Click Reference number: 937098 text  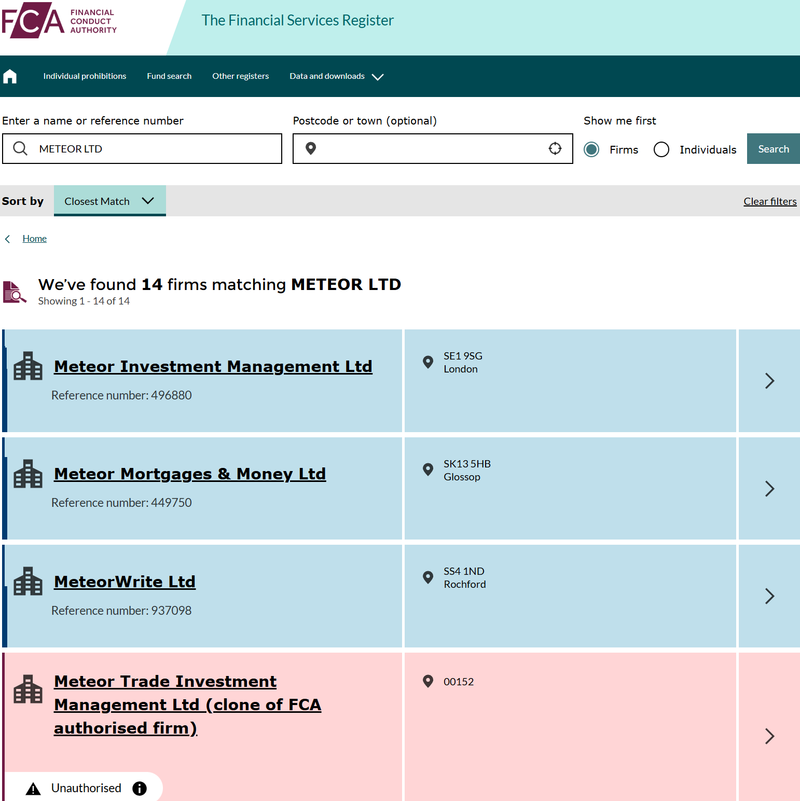(122, 610)
